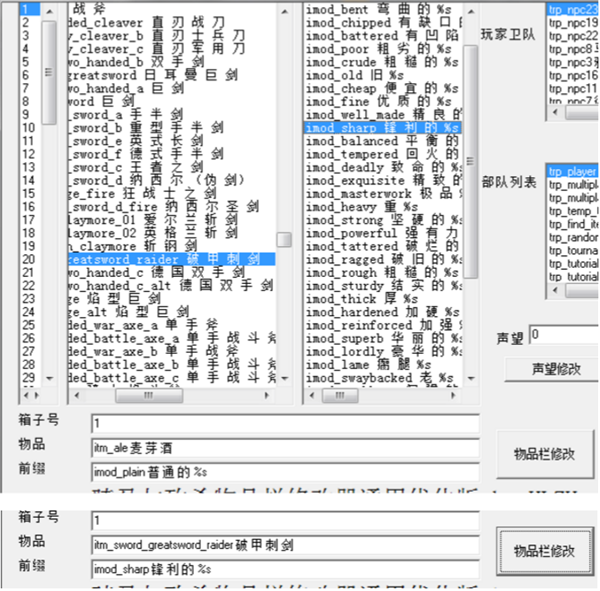Select trp_player in the 部队列表 list
This screenshot has width=600, height=591.
572,171
